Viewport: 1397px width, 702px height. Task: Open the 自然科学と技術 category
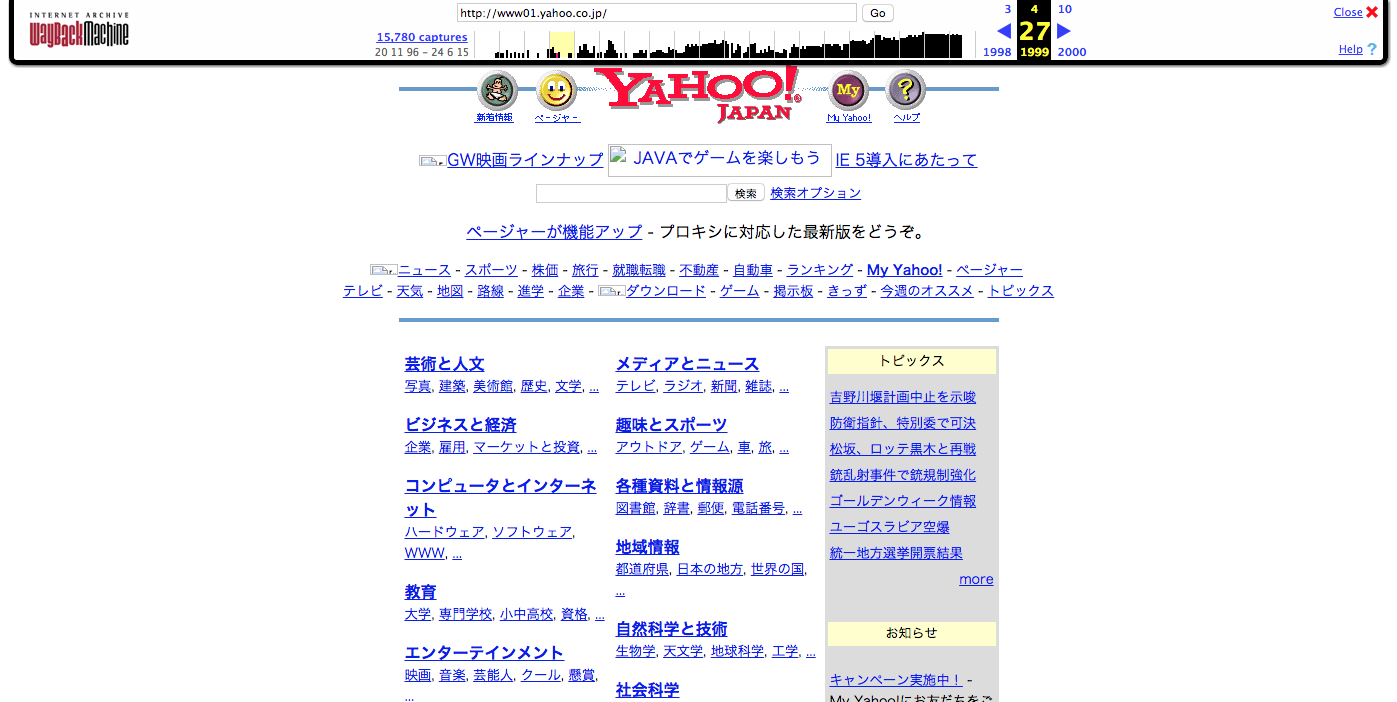coord(671,629)
